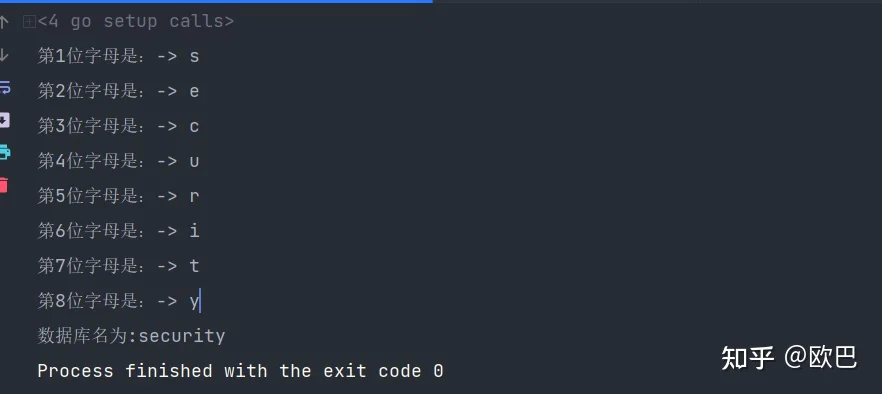Click the fifth letter output line r

tap(118, 195)
